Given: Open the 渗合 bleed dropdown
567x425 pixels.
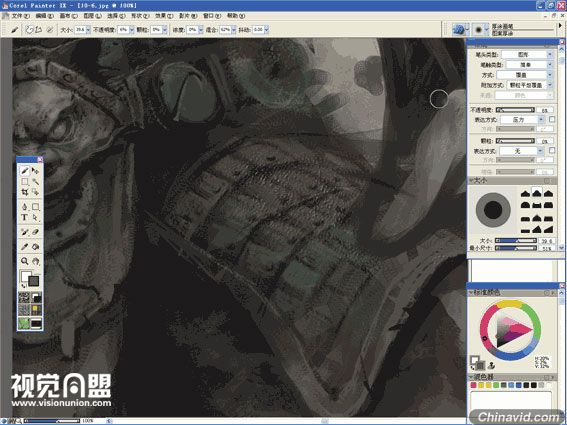Looking at the screenshot, I should [x=234, y=30].
